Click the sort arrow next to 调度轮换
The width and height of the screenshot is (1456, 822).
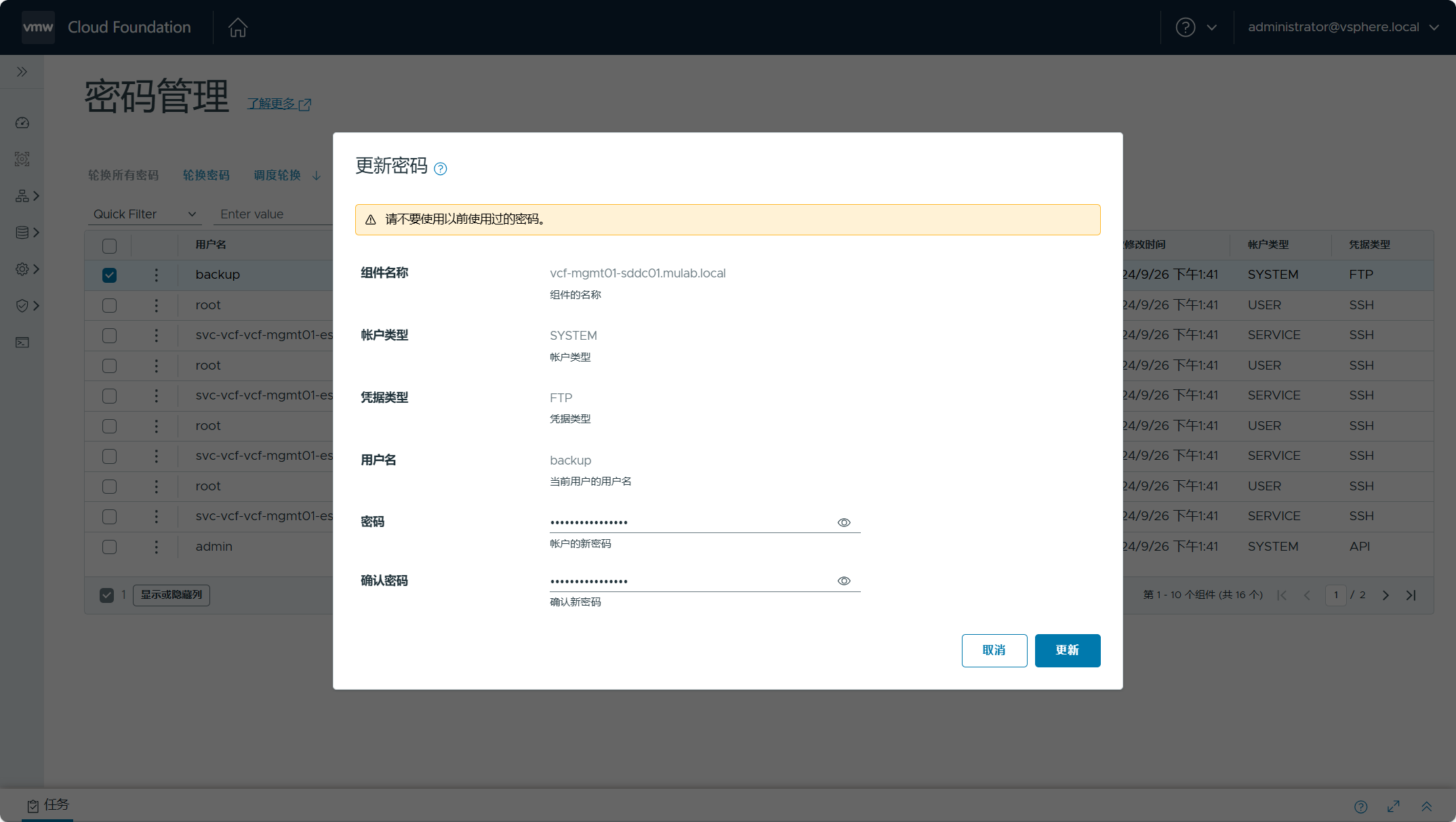[317, 176]
